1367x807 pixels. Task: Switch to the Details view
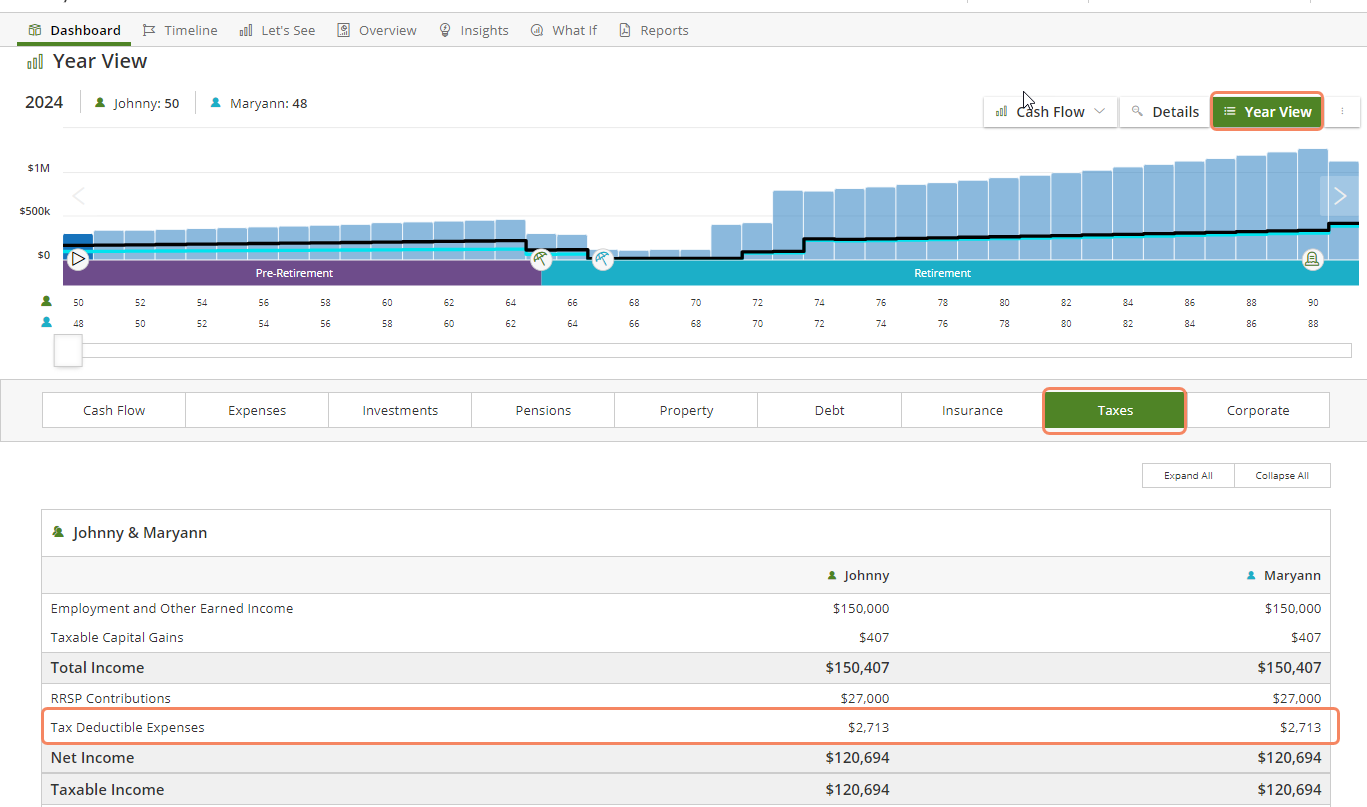(x=1164, y=112)
